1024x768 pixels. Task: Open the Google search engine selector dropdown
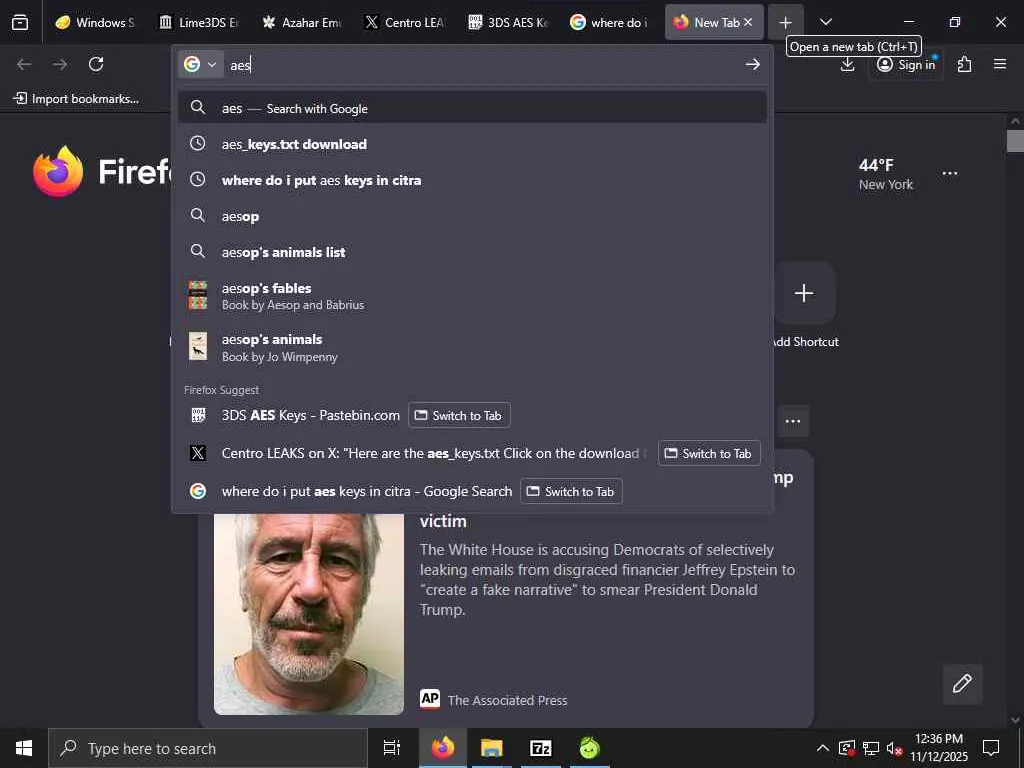point(200,64)
